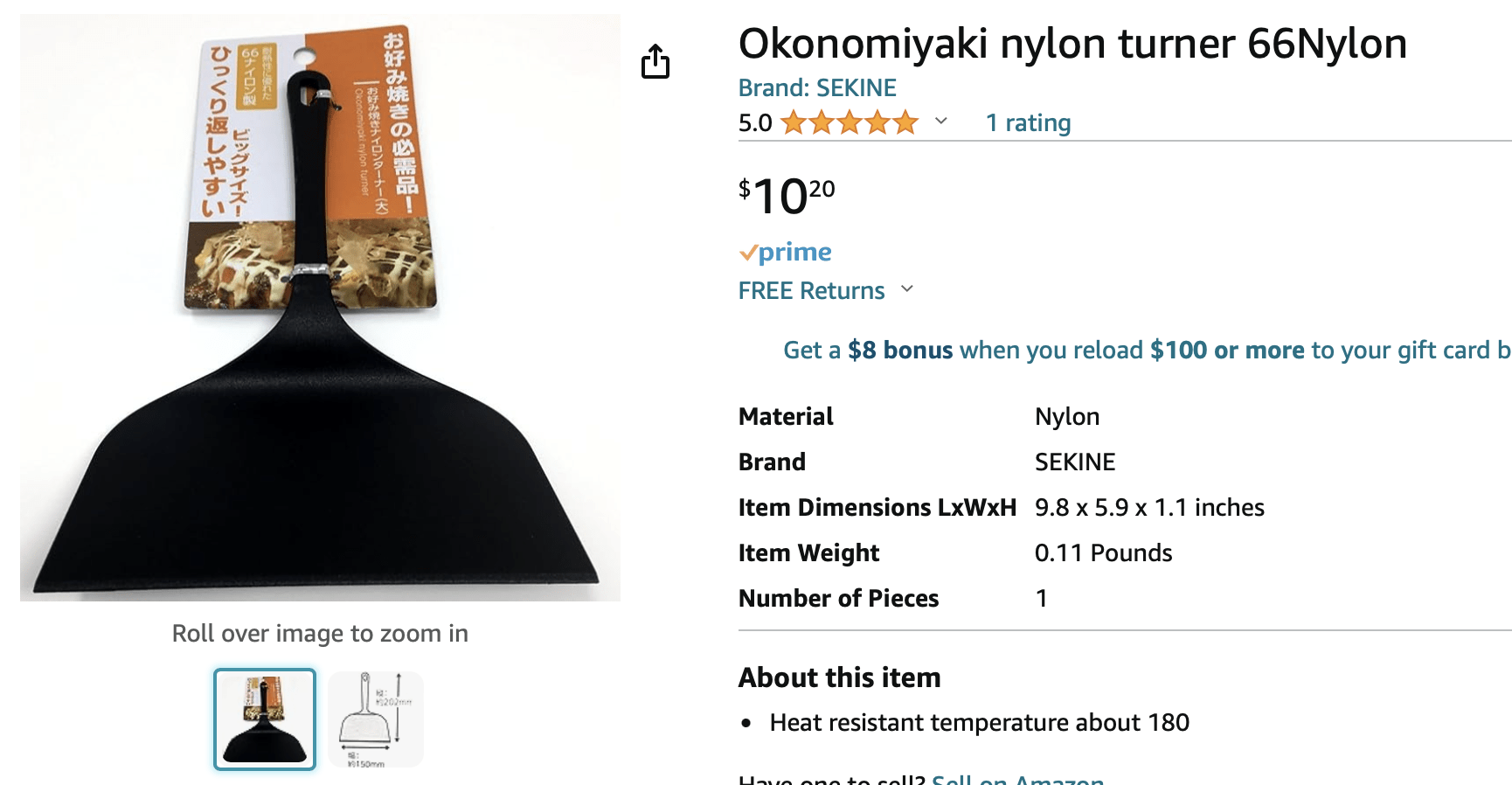Select the first turner package thumbnail
1512x785 pixels.
coord(265,719)
